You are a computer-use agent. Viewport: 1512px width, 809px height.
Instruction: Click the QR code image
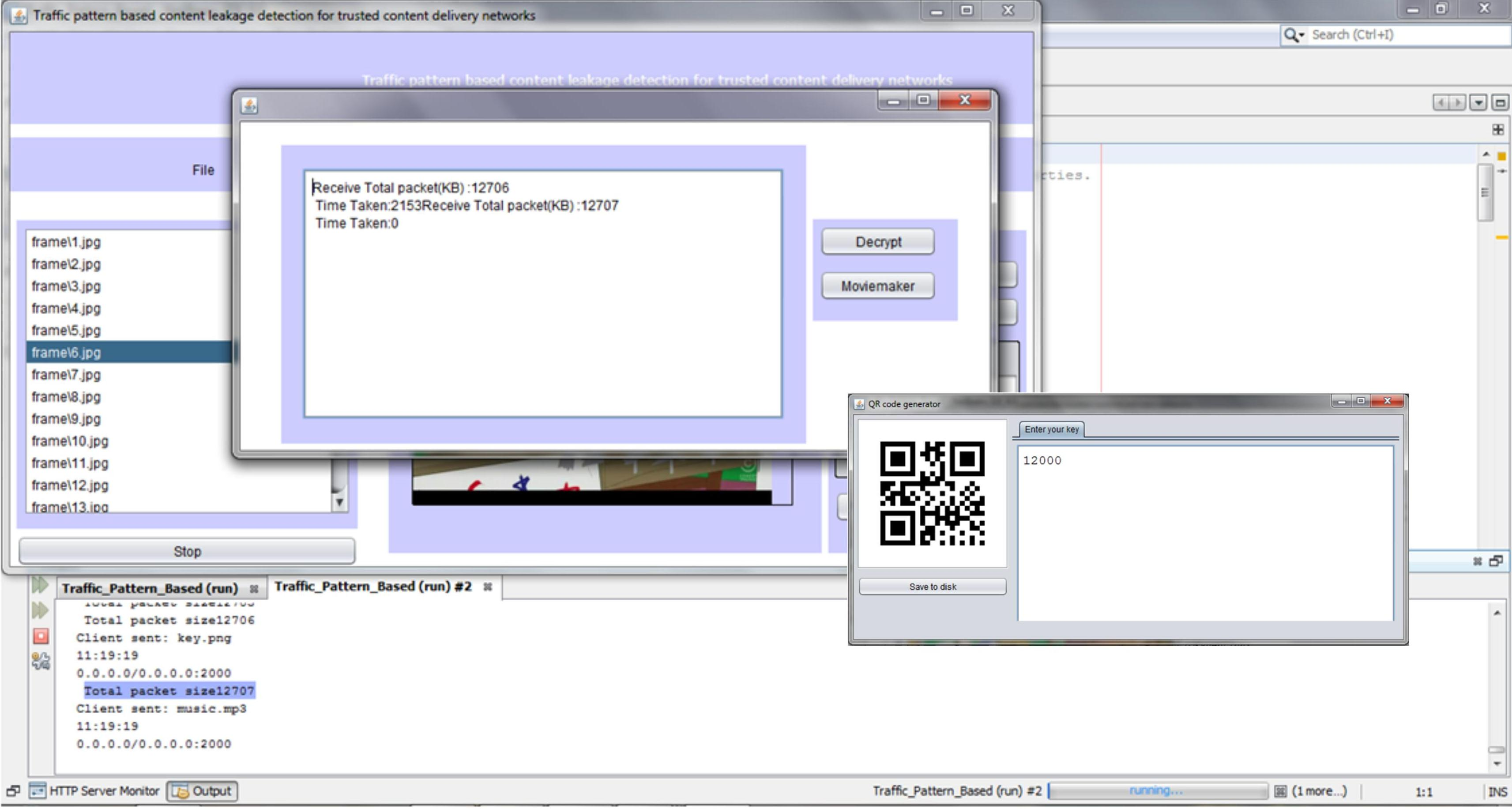(x=932, y=493)
